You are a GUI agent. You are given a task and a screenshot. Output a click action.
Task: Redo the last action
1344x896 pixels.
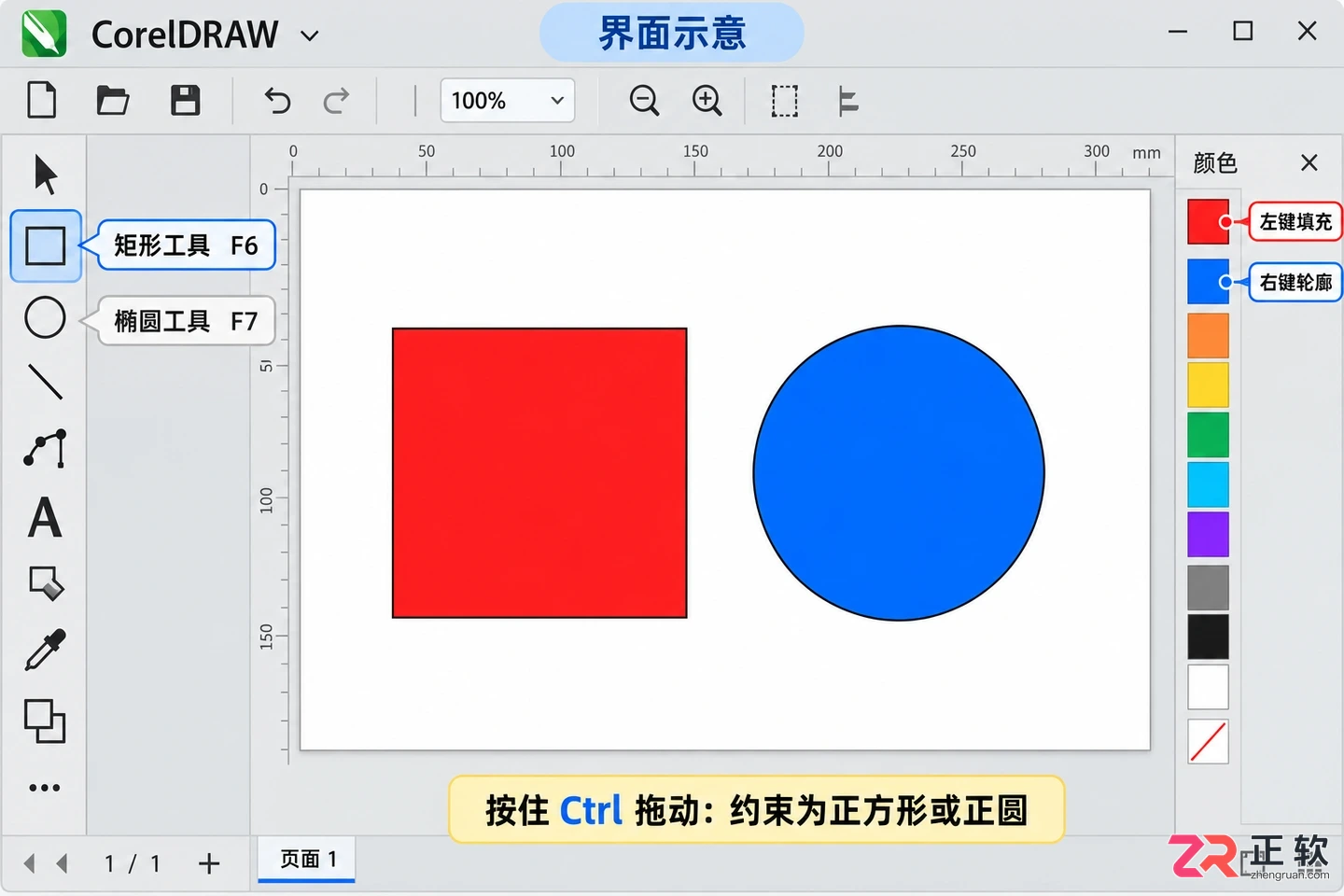point(336,100)
